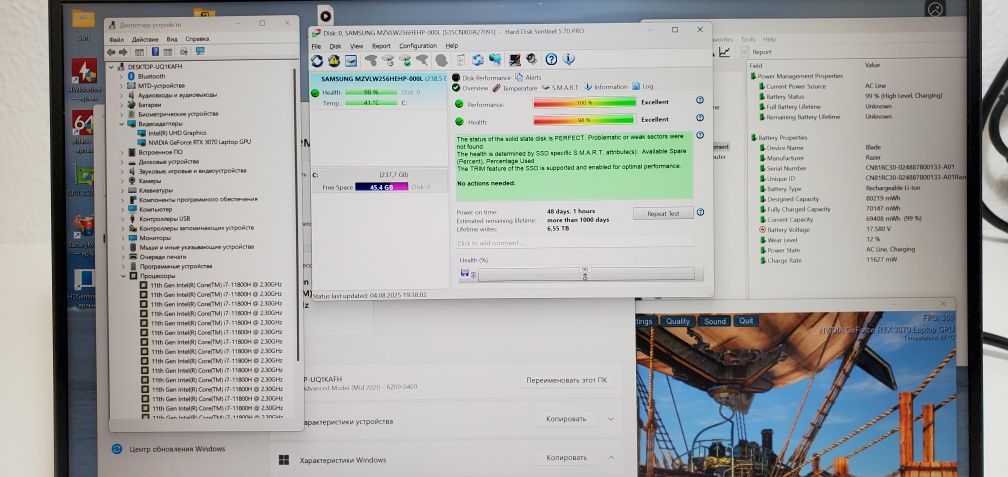This screenshot has width=1008, height=477.
Task: Click the help icon next to Repeat Test
Action: tap(700, 212)
